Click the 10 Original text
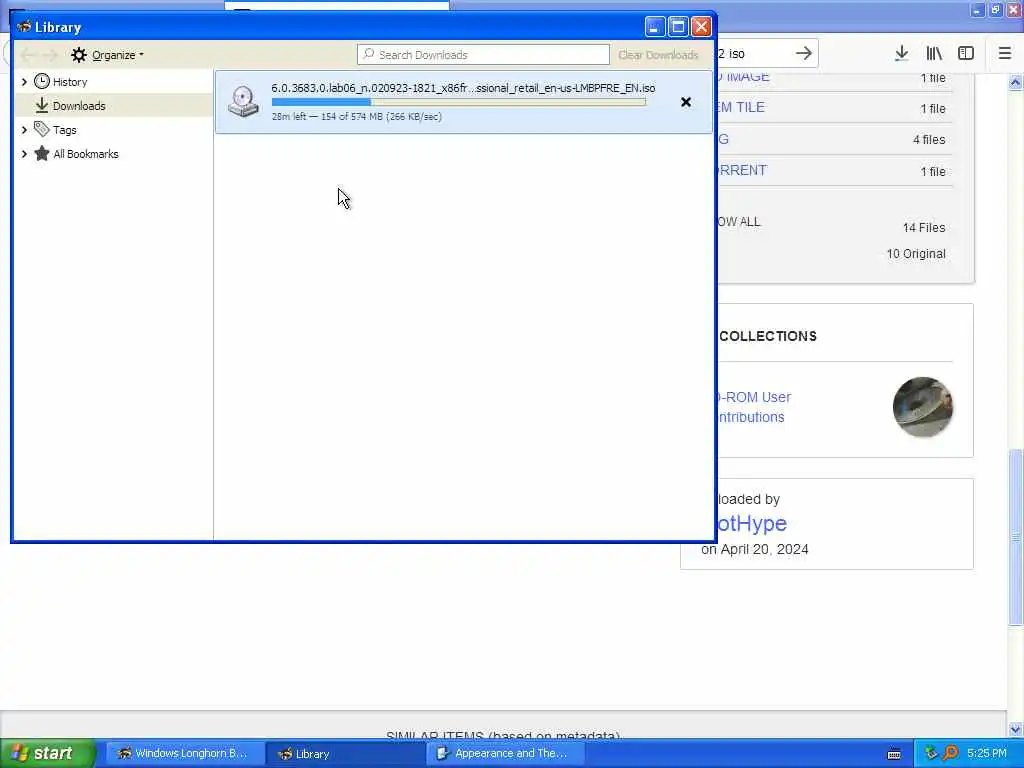Viewport: 1024px width, 768px height. point(916,253)
